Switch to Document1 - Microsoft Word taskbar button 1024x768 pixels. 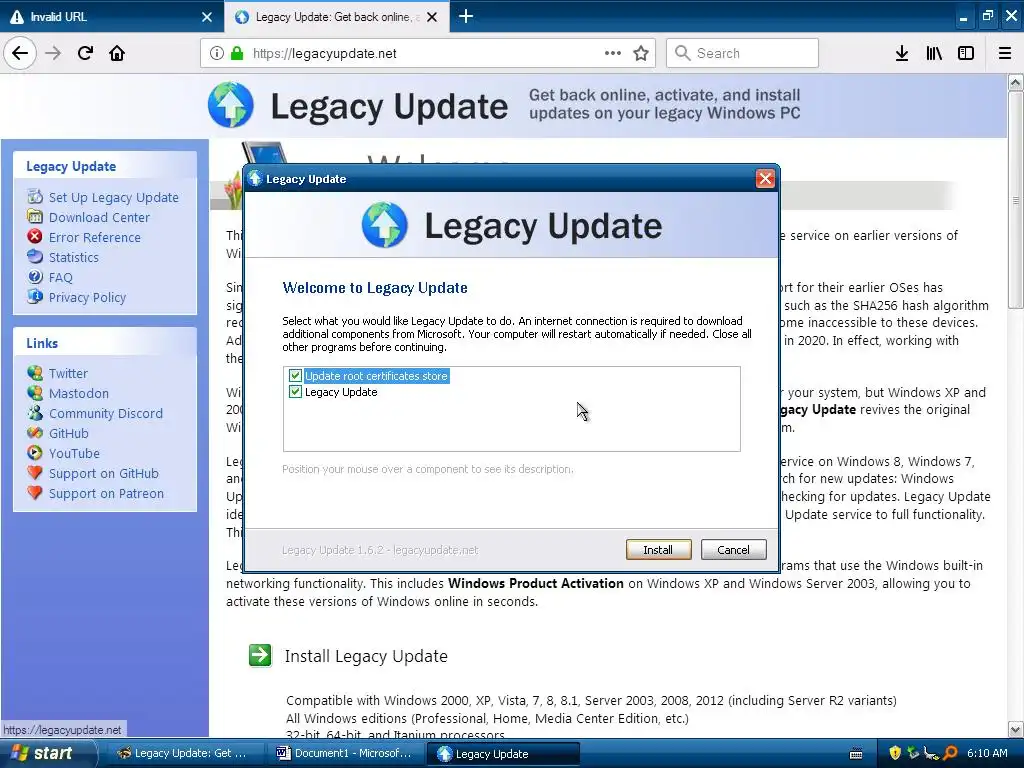pos(344,754)
